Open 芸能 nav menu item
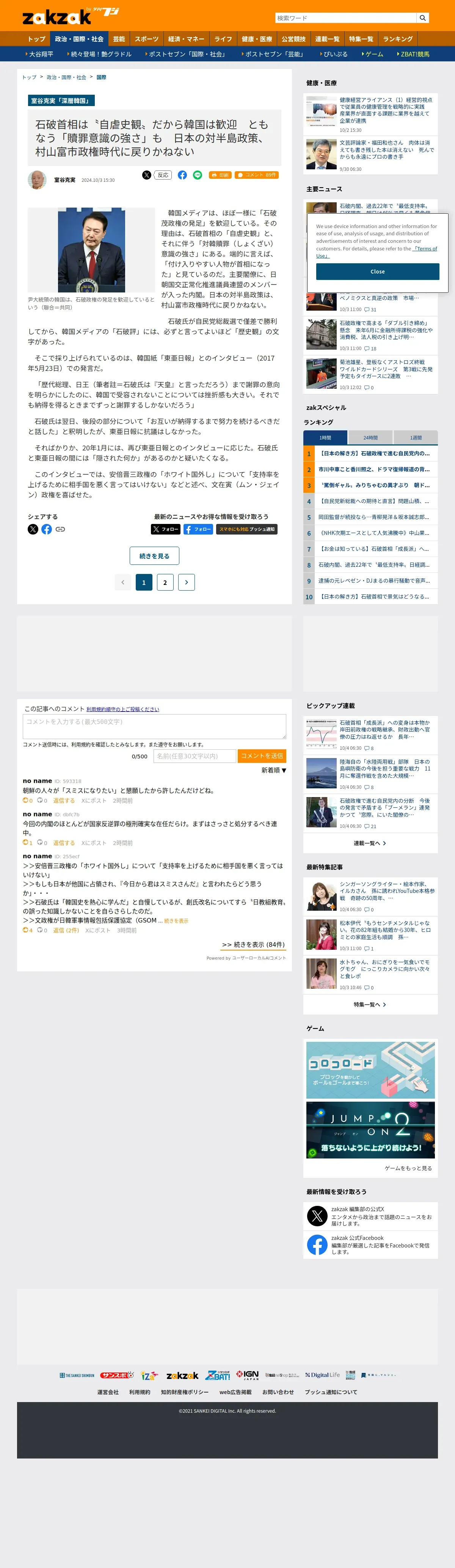The height and width of the screenshot is (1568, 455). point(119,39)
